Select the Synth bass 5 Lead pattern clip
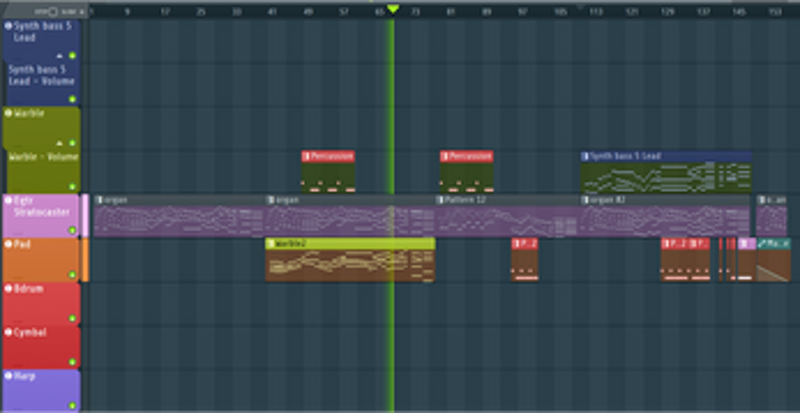Screen dimensions: 800x413 (666, 172)
